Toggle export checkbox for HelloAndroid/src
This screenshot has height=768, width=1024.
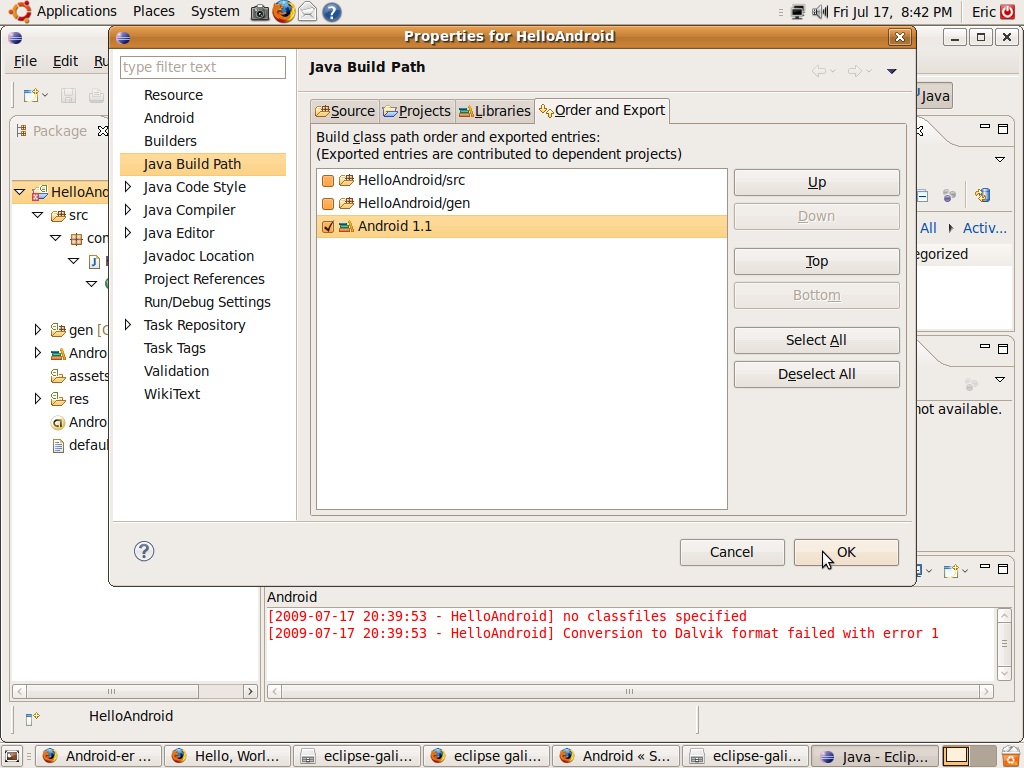328,180
